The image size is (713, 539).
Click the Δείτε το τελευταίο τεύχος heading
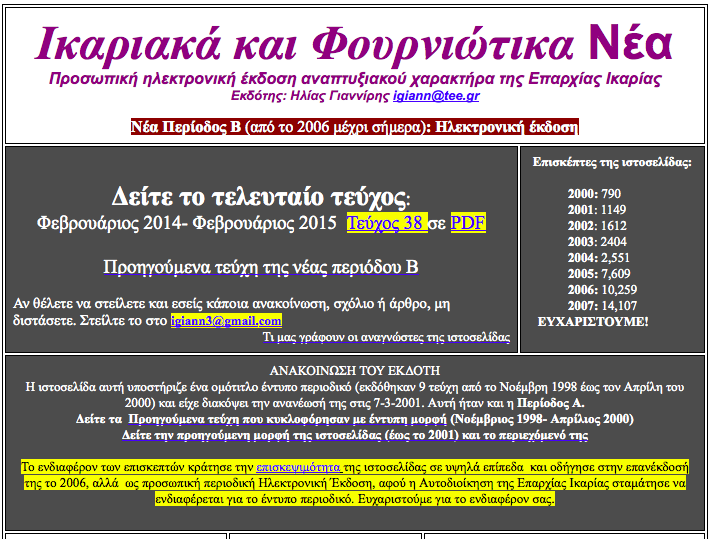tap(261, 196)
